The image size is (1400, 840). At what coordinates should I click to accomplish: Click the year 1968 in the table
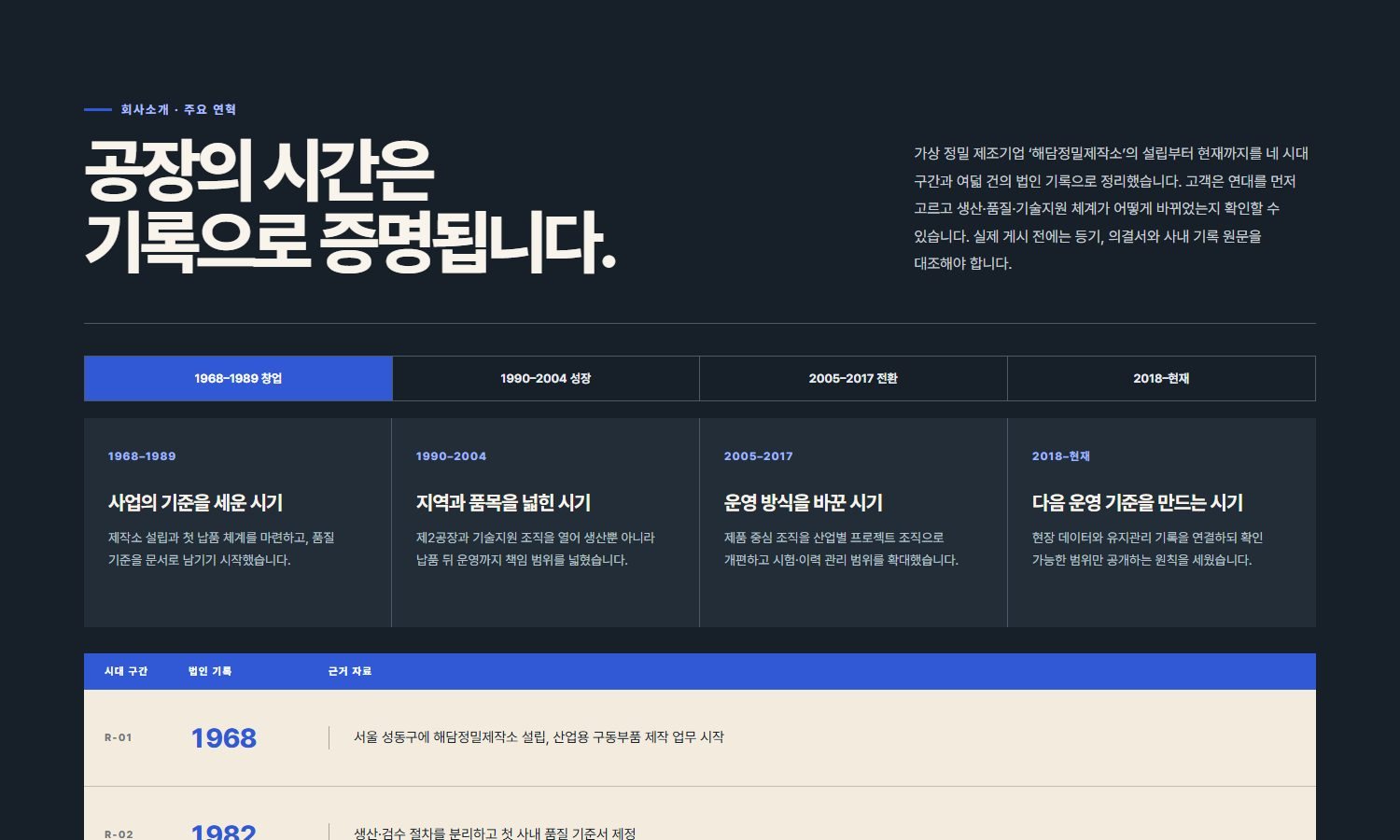224,738
